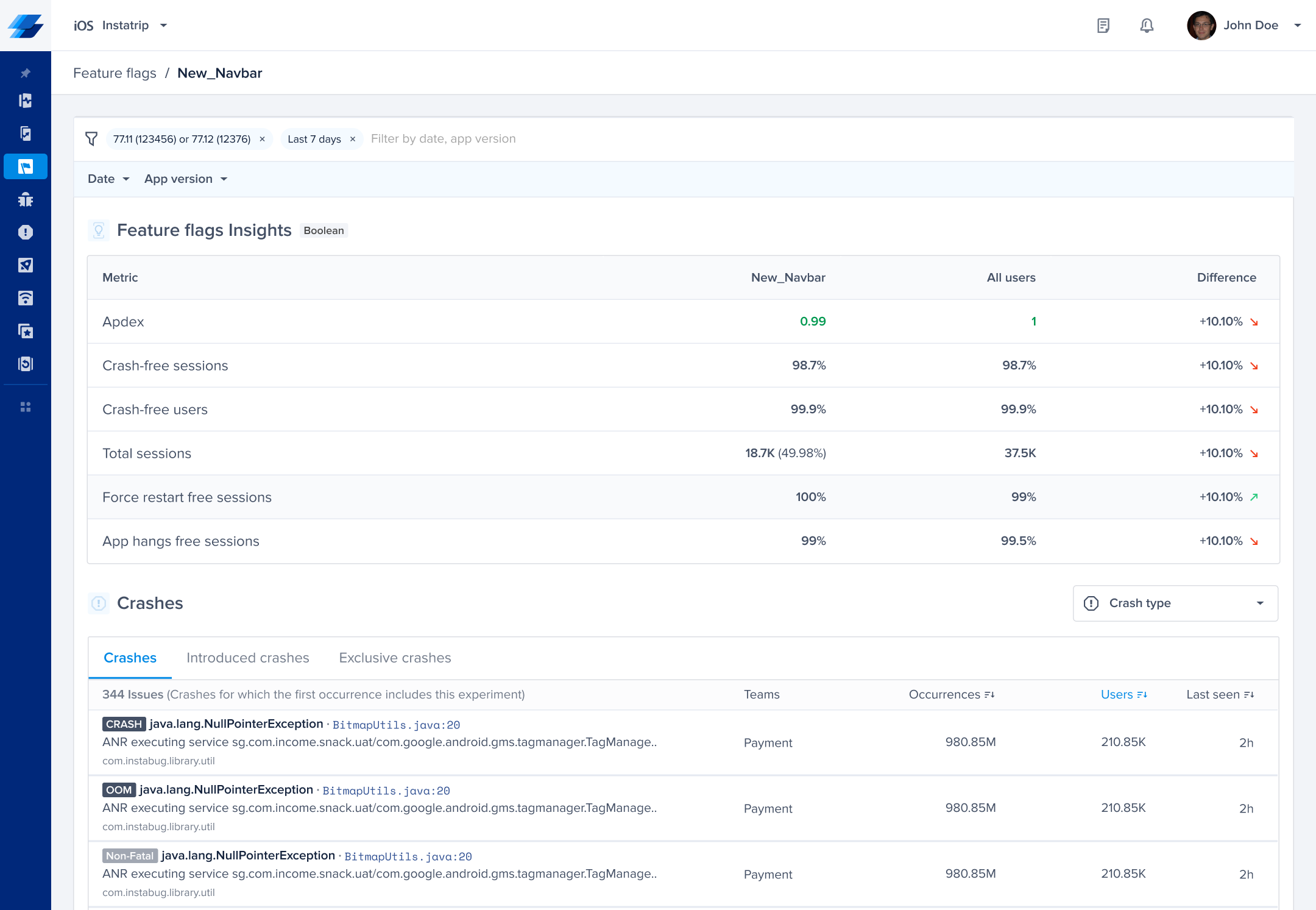Open the bug reports sidebar icon
Image resolution: width=1316 pixels, height=910 pixels.
(25, 199)
